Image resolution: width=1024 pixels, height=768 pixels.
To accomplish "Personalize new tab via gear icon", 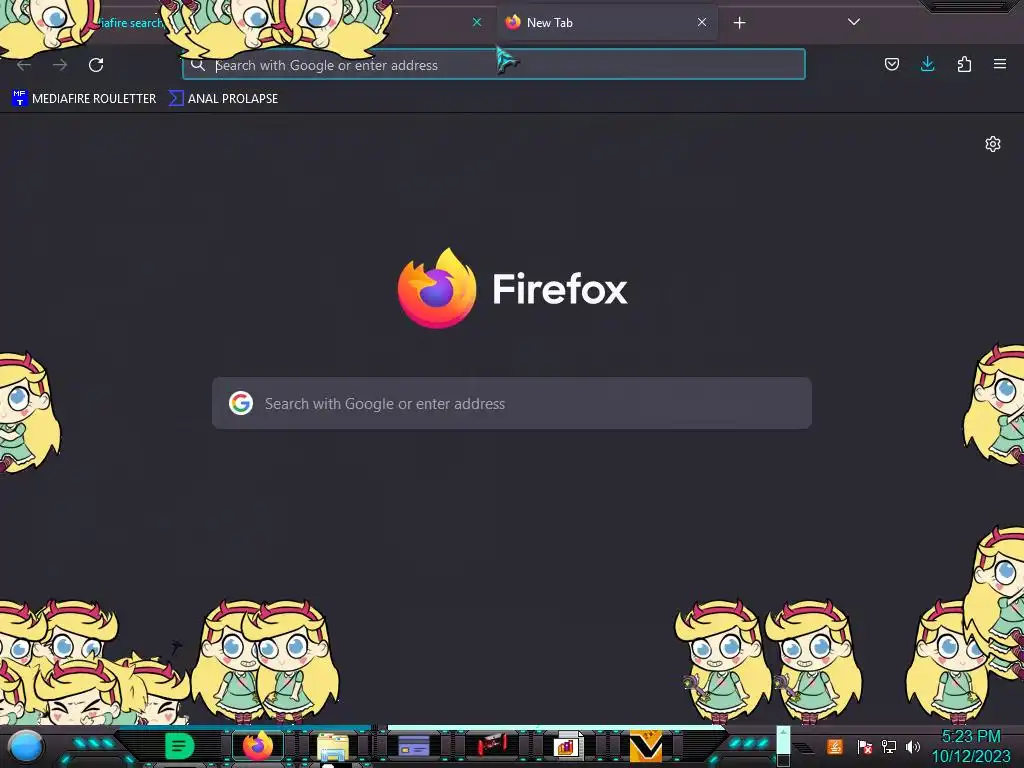I will [x=993, y=144].
